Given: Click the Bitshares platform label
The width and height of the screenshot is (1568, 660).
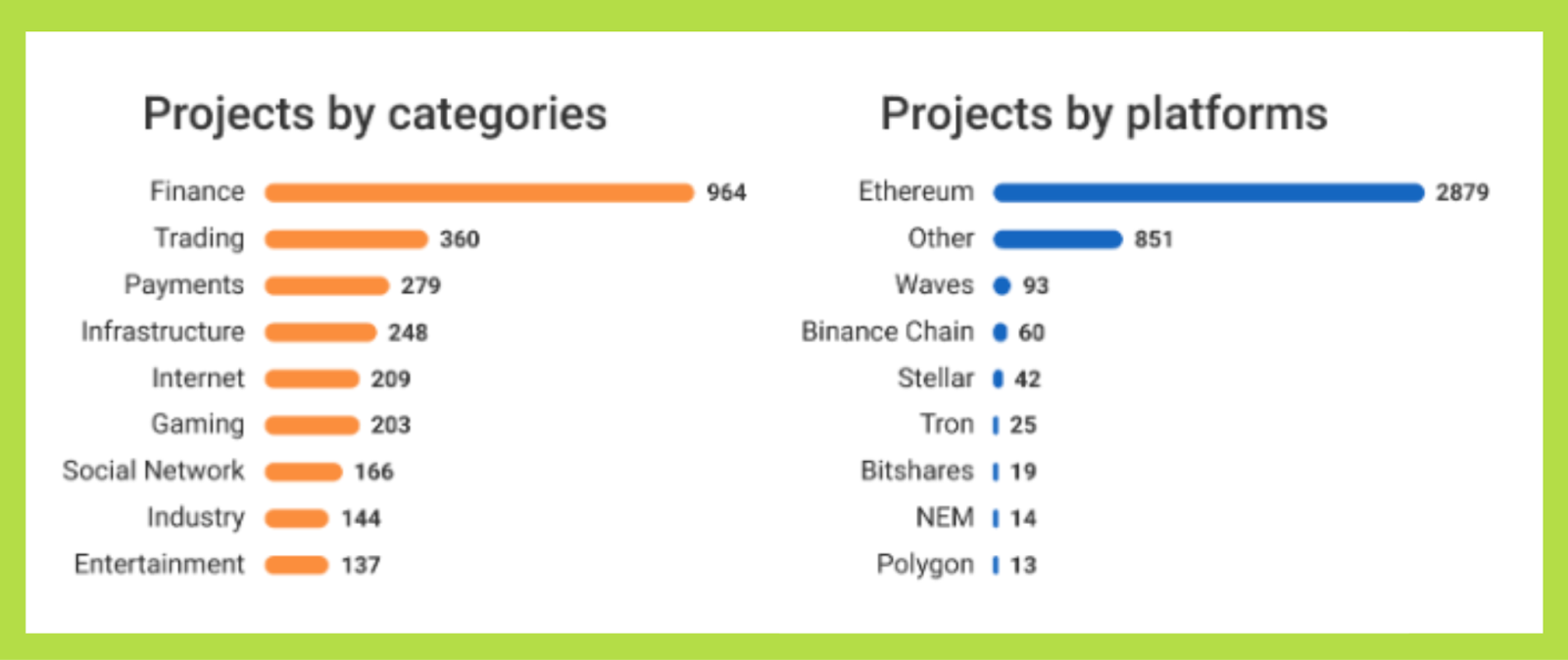Looking at the screenshot, I should pyautogui.click(x=916, y=472).
